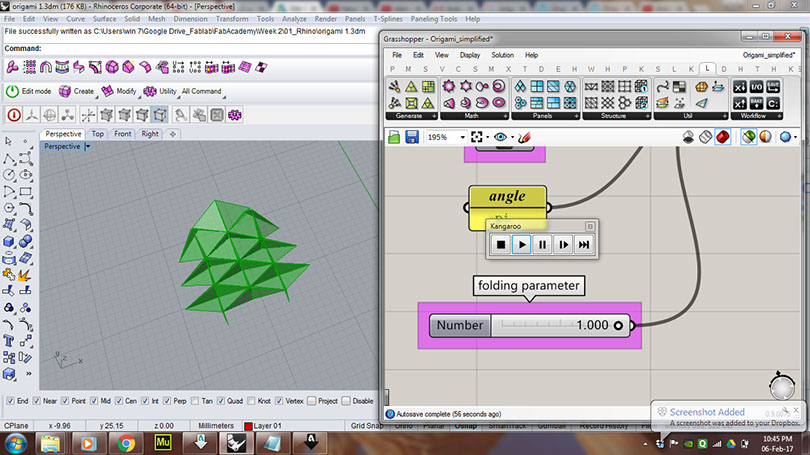Open the Perspective viewport title dropdown

click(x=88, y=147)
